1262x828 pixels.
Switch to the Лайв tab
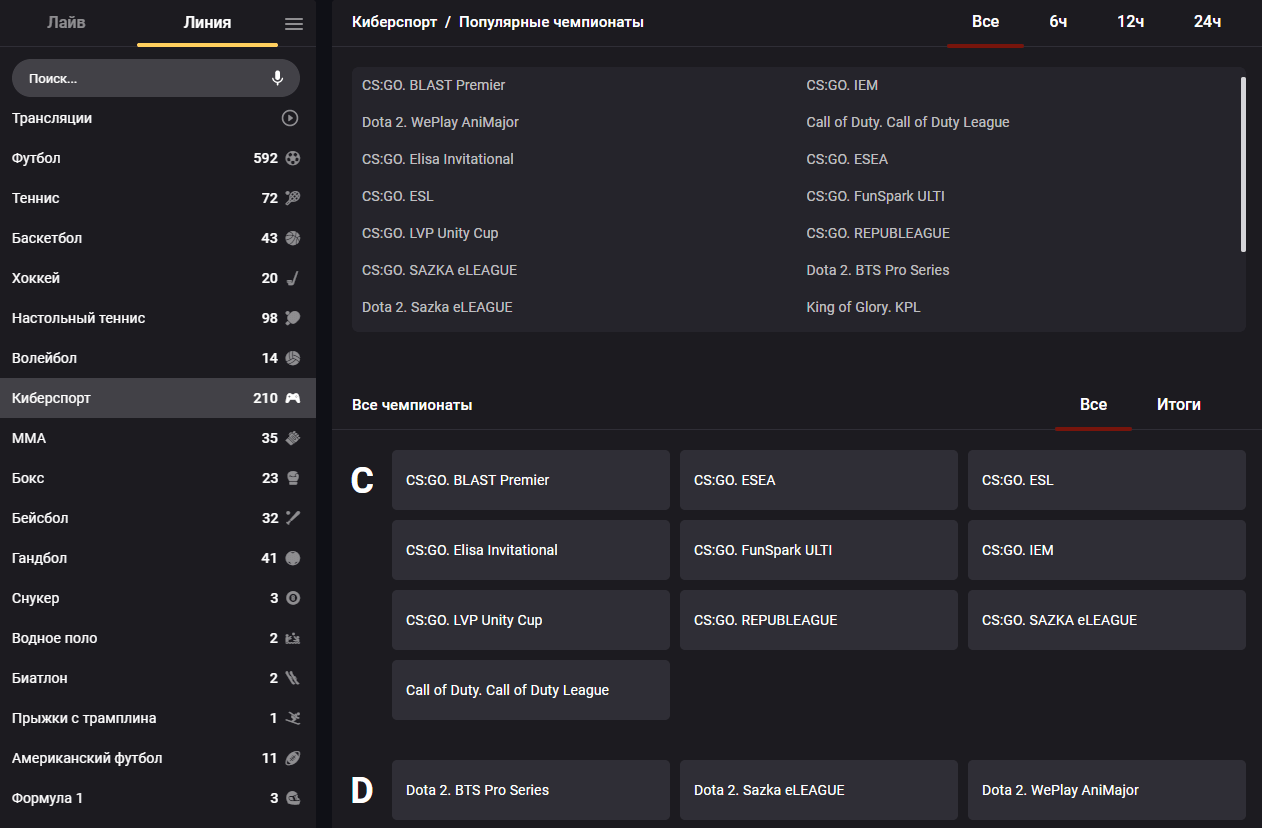coord(66,23)
